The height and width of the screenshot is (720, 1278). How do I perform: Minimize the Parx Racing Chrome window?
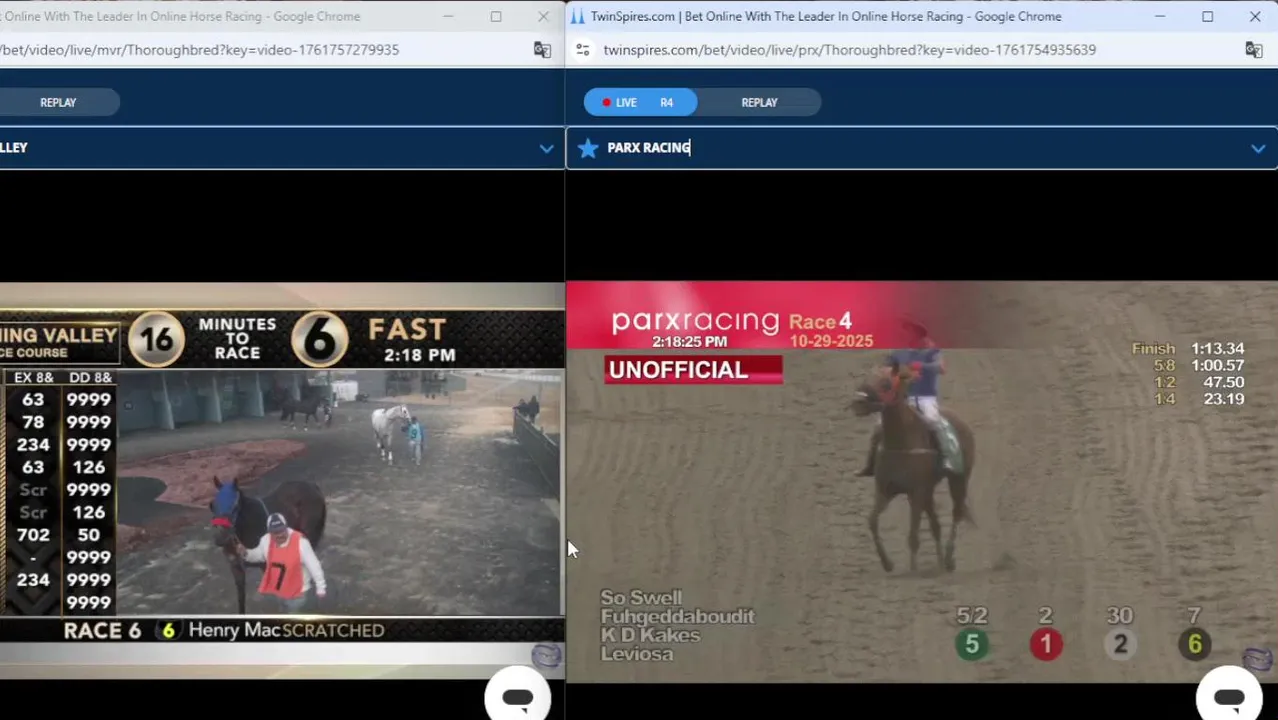(1160, 16)
